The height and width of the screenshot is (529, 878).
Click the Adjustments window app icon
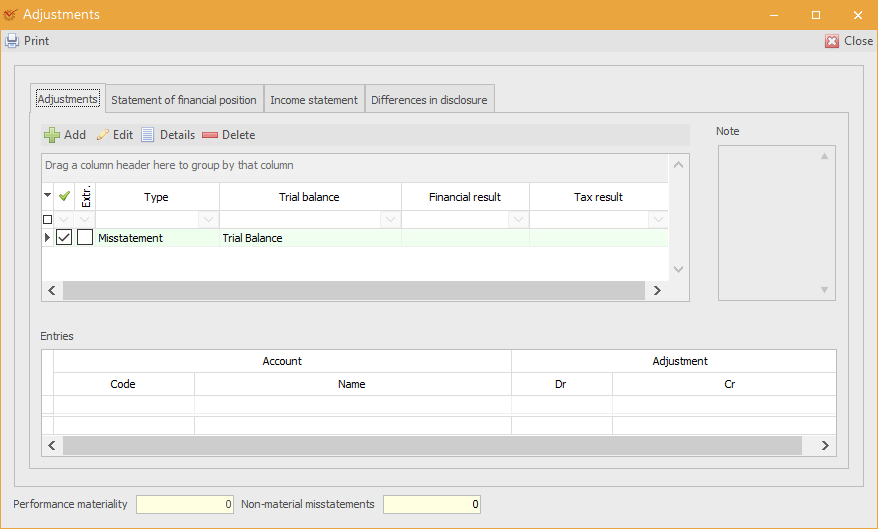tap(10, 15)
